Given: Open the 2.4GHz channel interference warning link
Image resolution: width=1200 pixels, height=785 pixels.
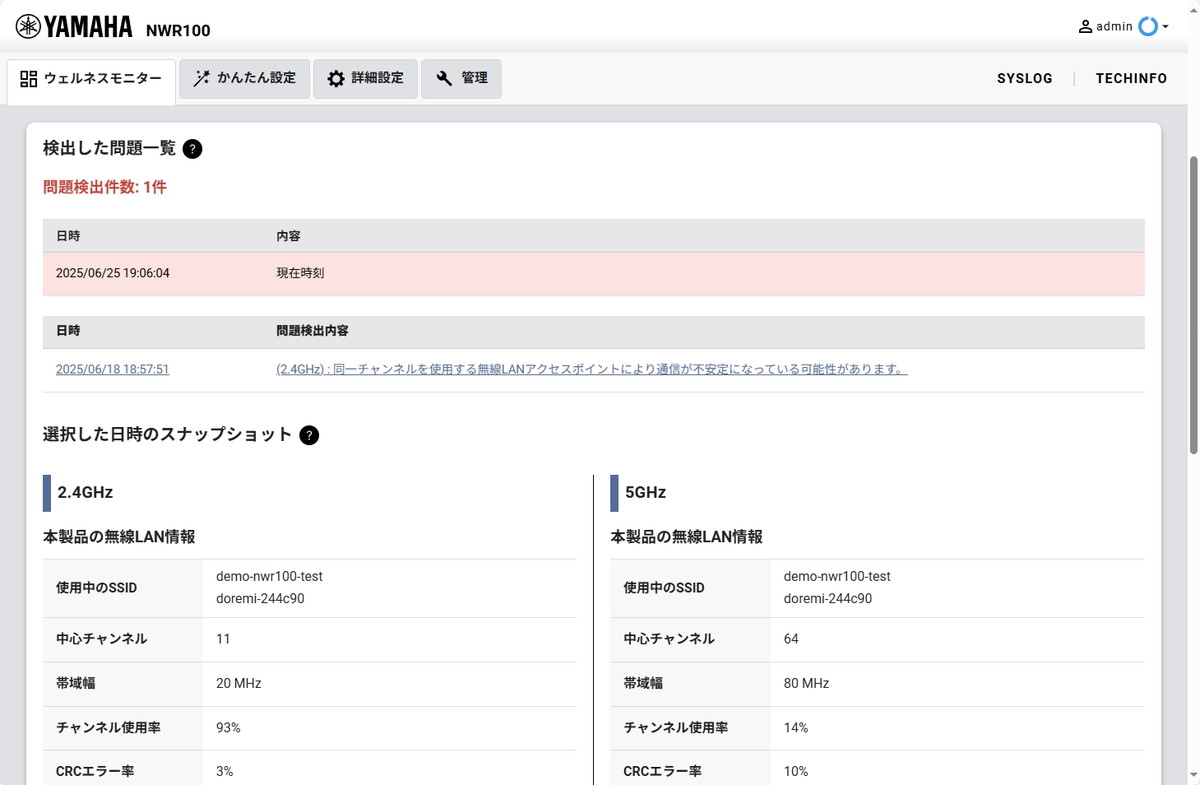Looking at the screenshot, I should [592, 369].
